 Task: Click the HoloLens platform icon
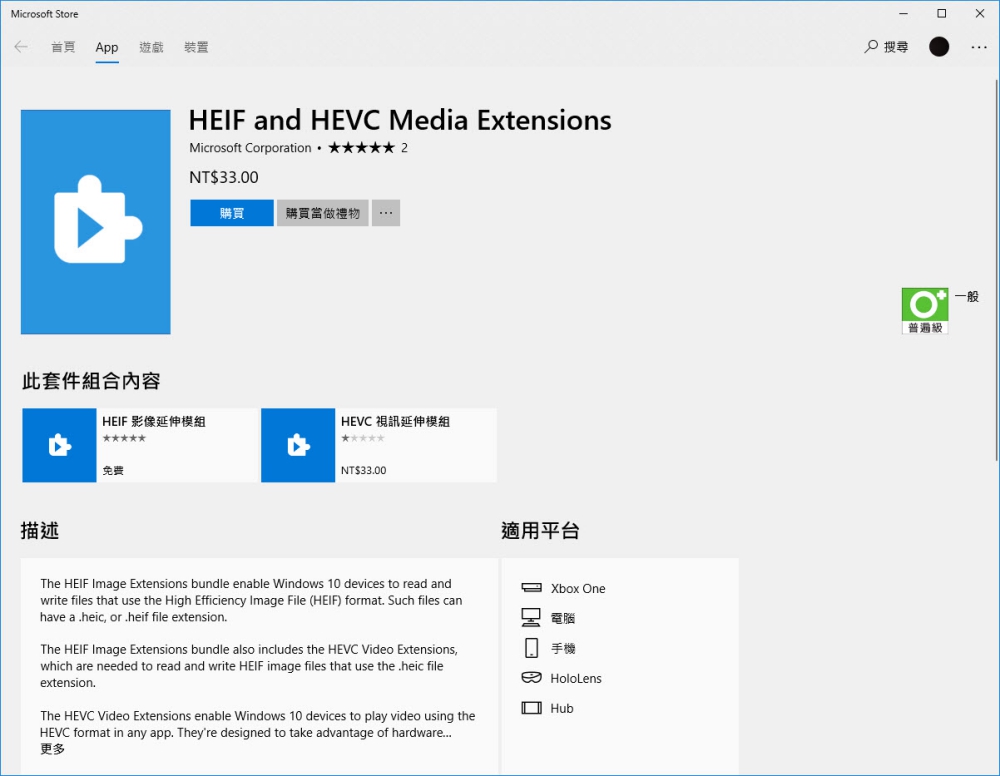click(x=531, y=678)
